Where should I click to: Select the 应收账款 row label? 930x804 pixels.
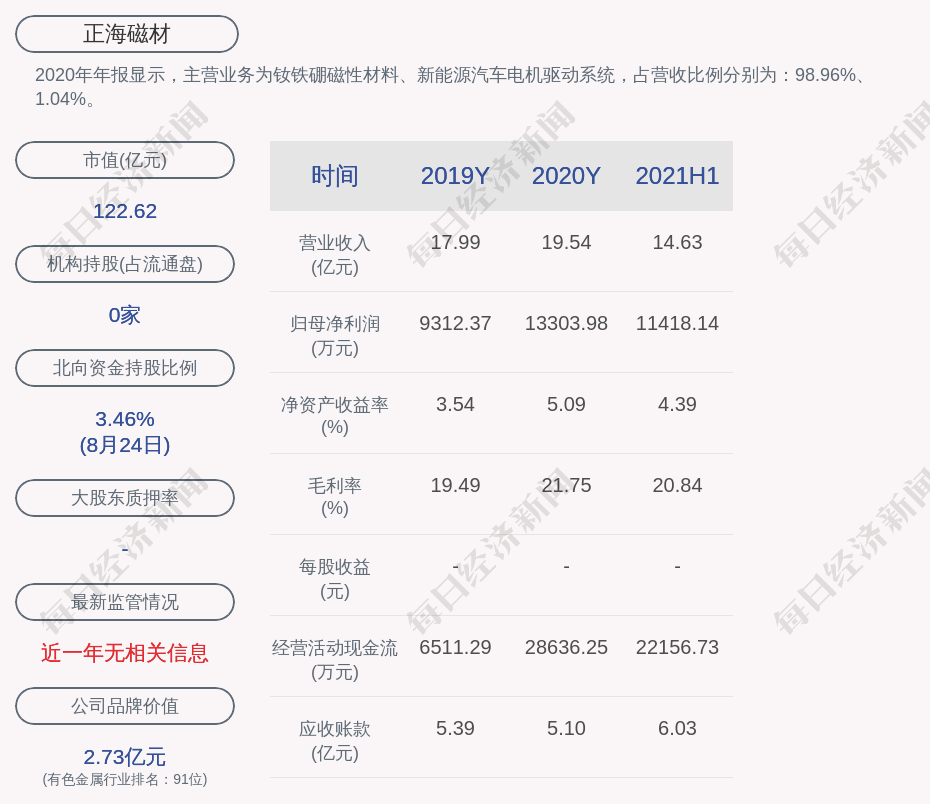pyautogui.click(x=334, y=728)
